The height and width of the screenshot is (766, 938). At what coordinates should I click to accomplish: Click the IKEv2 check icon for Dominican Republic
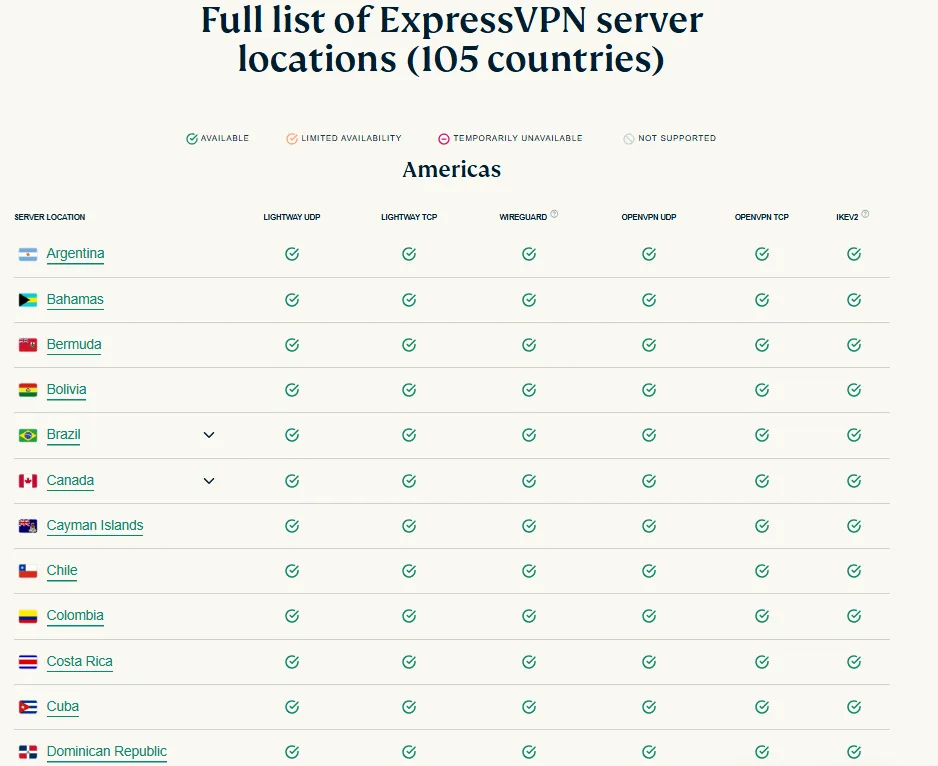point(853,751)
